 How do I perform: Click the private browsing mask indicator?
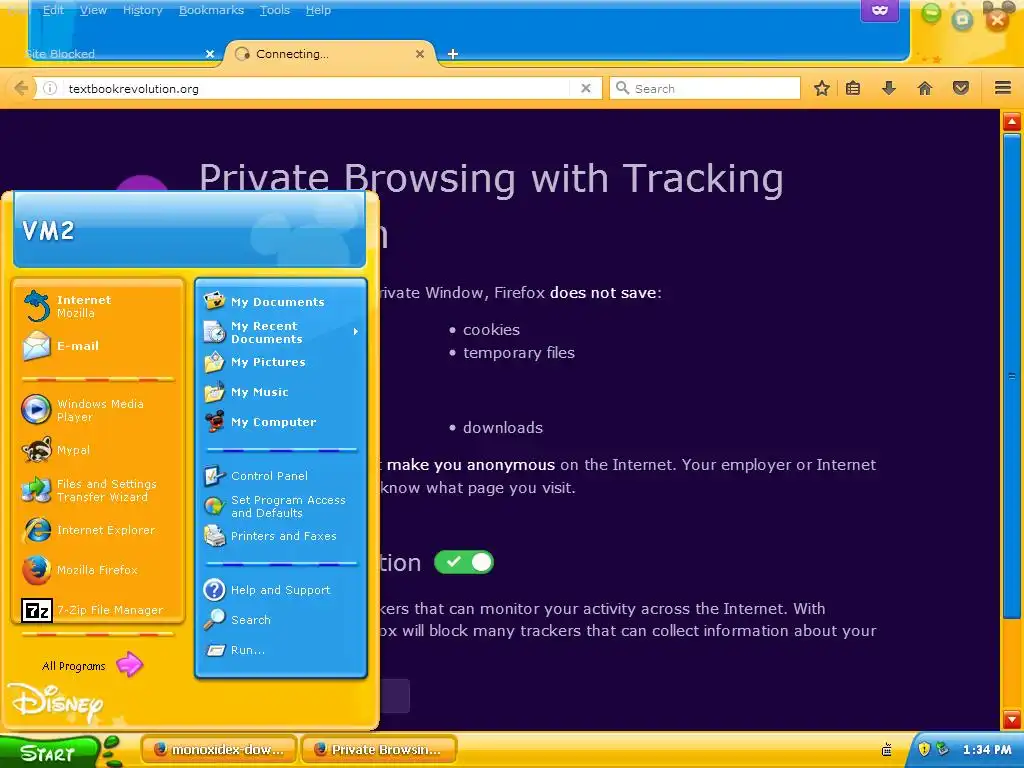coord(880,10)
